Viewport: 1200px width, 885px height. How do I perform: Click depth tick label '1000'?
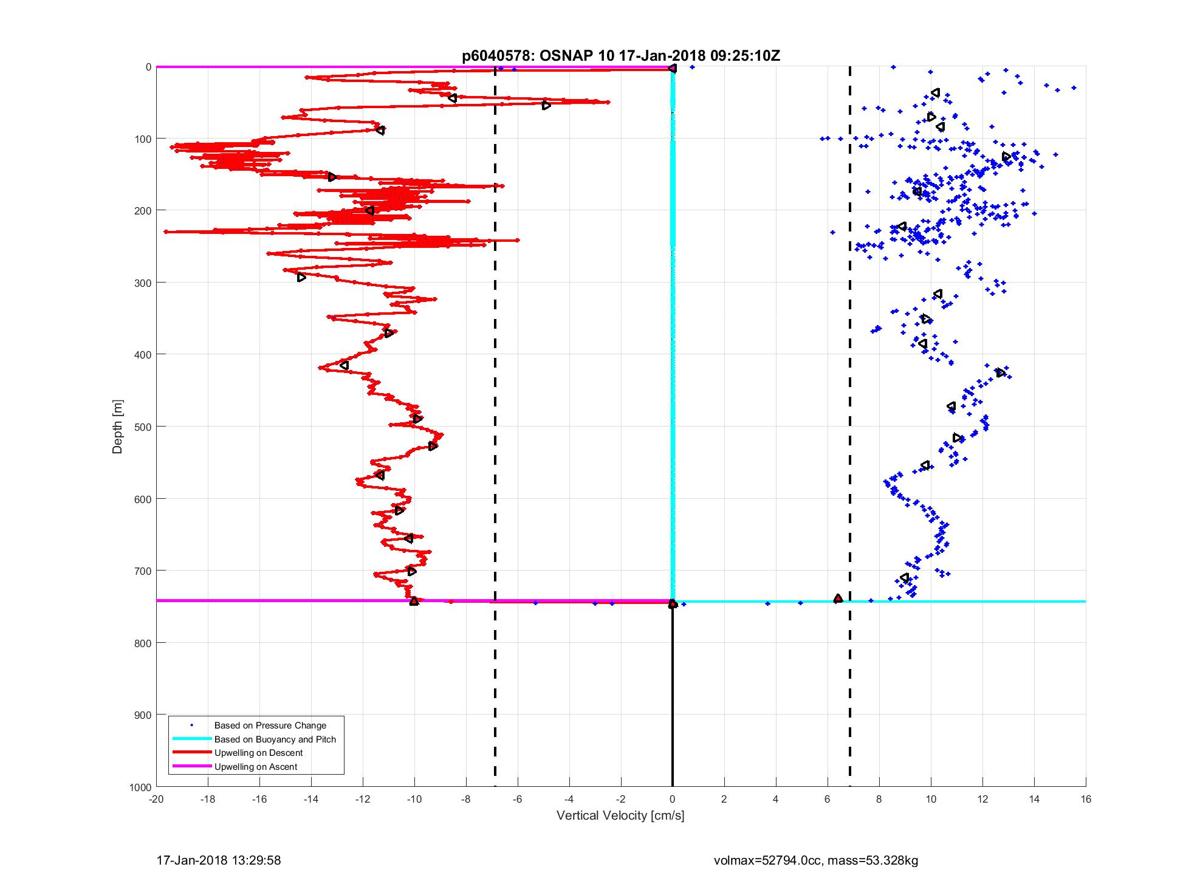[x=139, y=787]
